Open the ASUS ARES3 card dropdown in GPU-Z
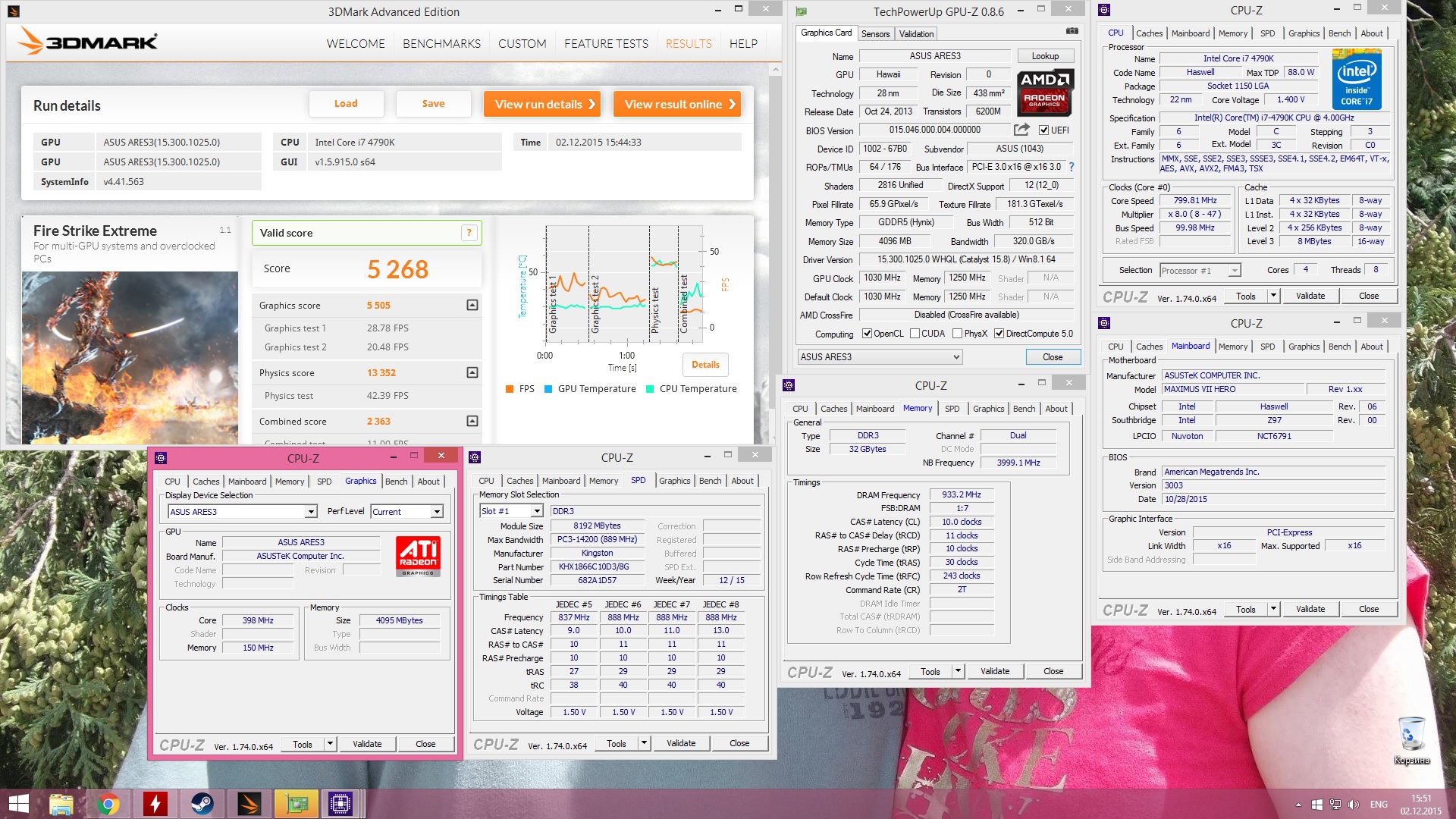The height and width of the screenshot is (819, 1456). tap(880, 357)
